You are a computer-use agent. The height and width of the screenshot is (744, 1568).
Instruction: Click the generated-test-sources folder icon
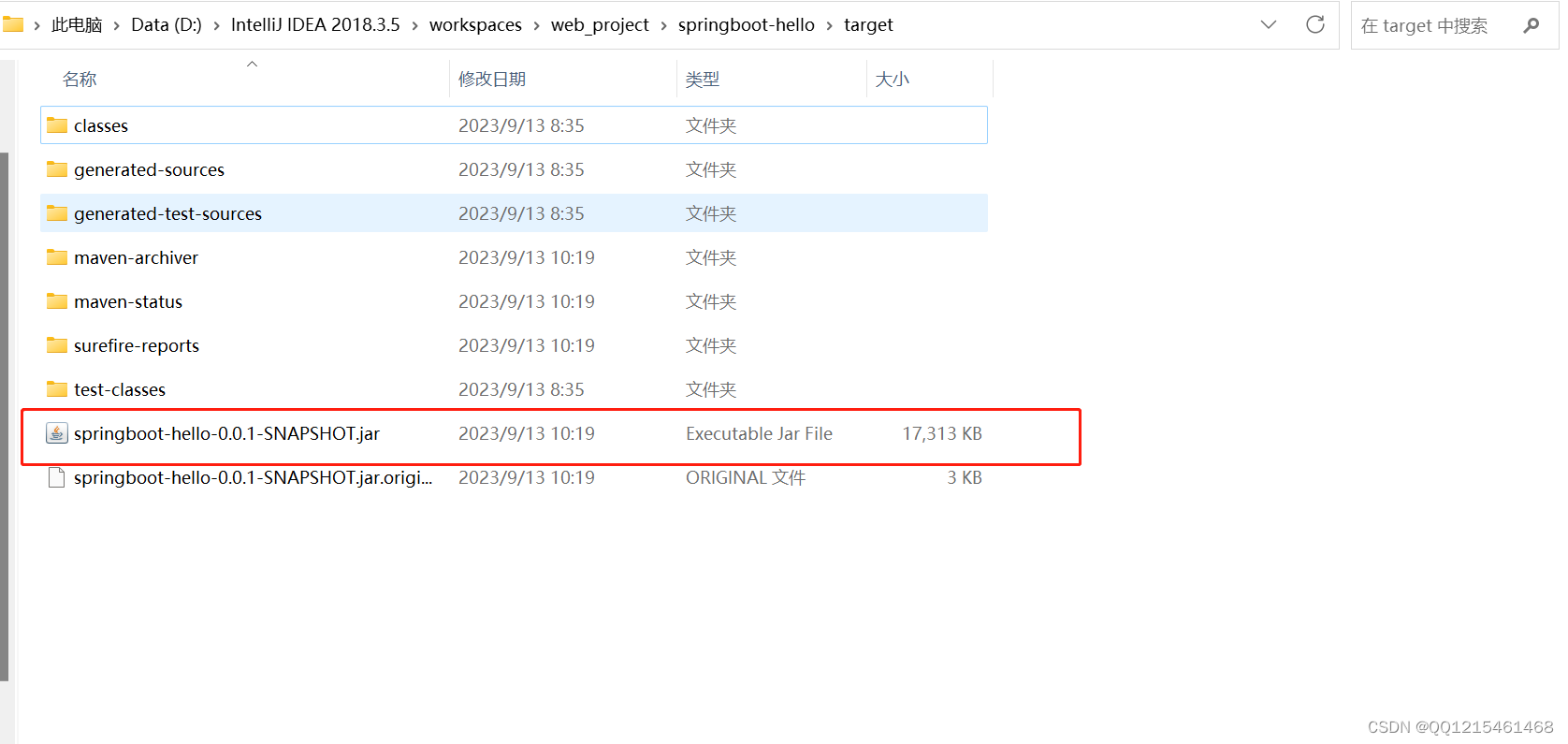coord(57,213)
